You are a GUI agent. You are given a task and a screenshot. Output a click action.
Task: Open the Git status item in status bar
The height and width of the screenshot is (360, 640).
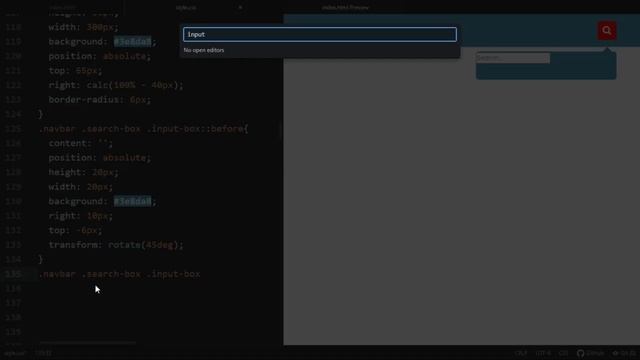(x=623, y=353)
